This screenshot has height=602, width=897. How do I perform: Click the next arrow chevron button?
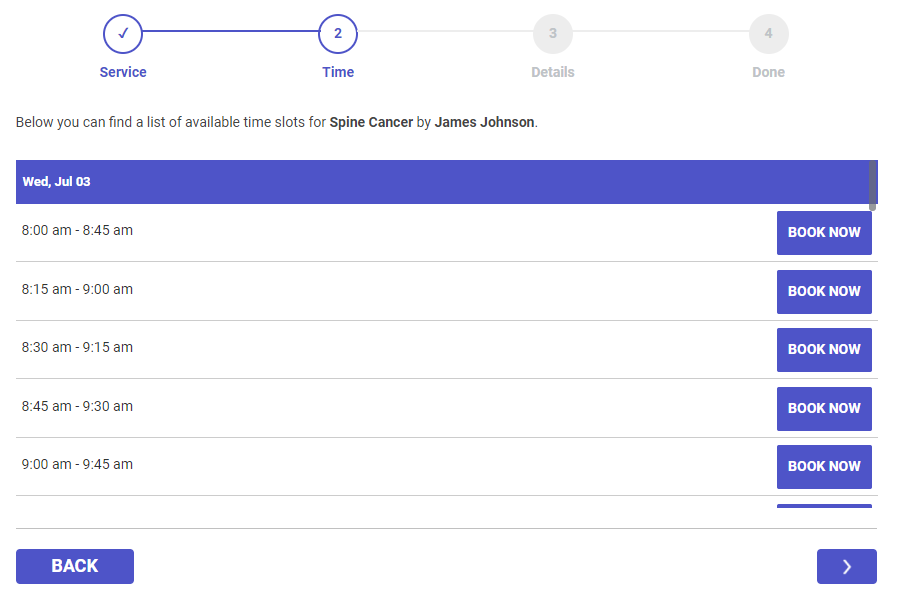846,566
